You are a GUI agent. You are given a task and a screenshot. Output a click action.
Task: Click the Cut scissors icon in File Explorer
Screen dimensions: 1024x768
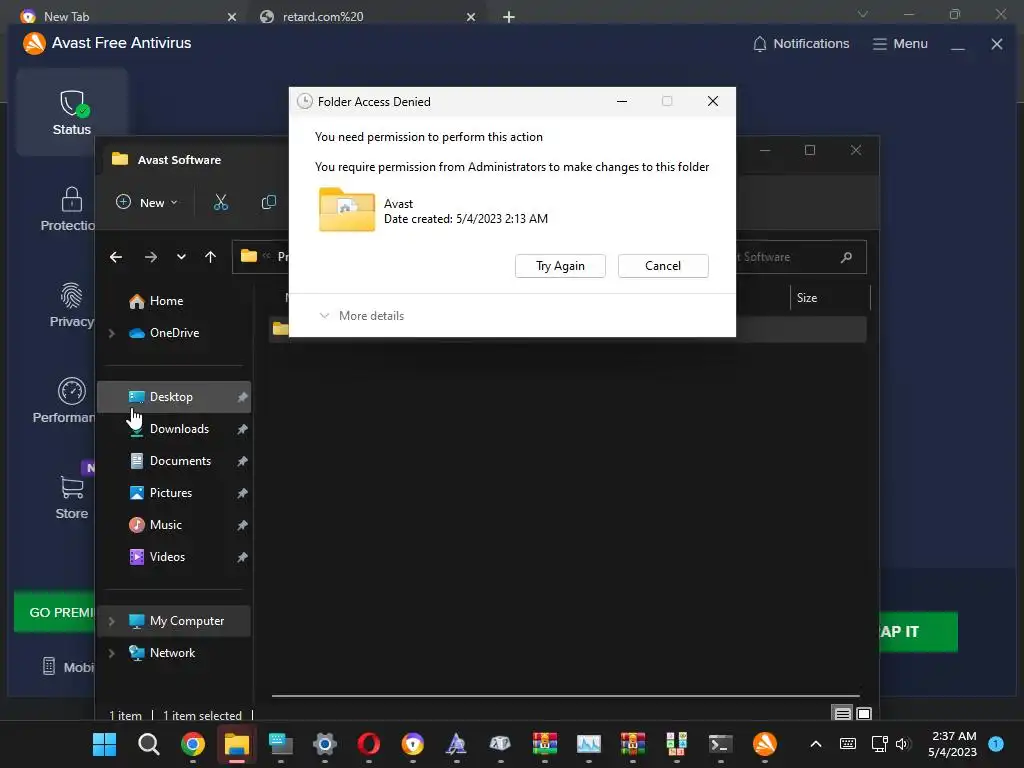[x=221, y=202]
